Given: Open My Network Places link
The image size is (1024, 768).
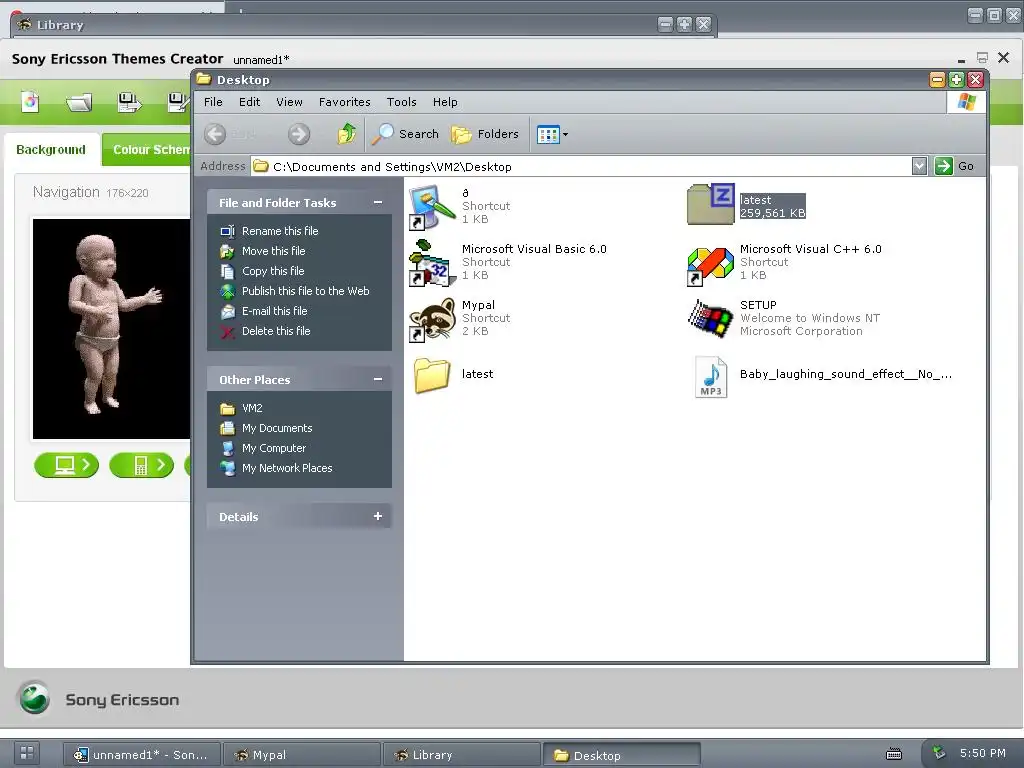Looking at the screenshot, I should click(287, 468).
